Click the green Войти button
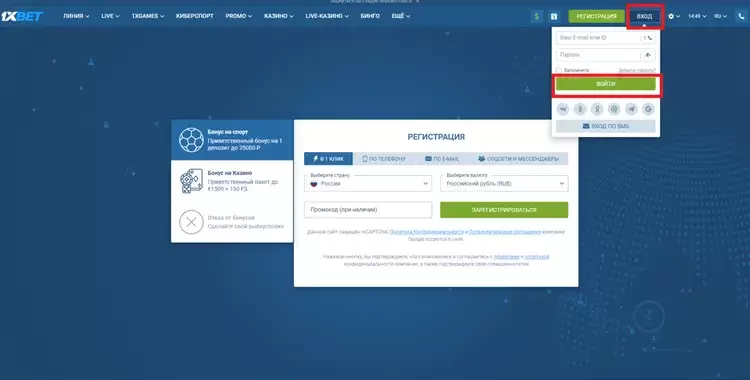The image size is (750, 380). click(606, 84)
